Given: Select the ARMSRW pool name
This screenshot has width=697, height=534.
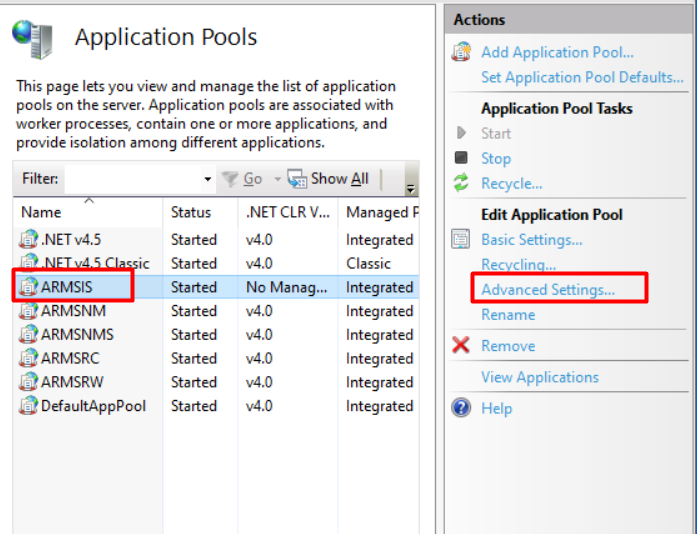Looking at the screenshot, I should point(72,382).
